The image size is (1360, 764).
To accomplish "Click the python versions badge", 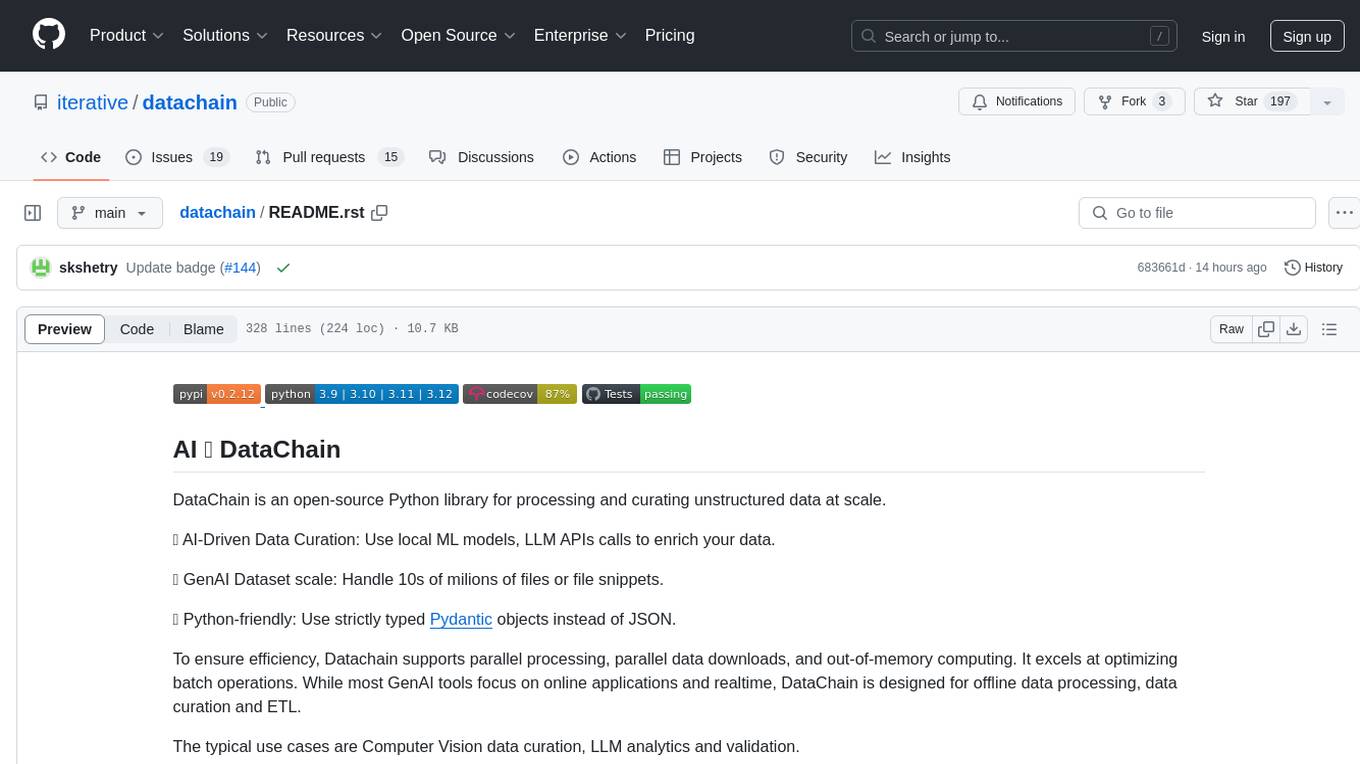I will point(362,394).
